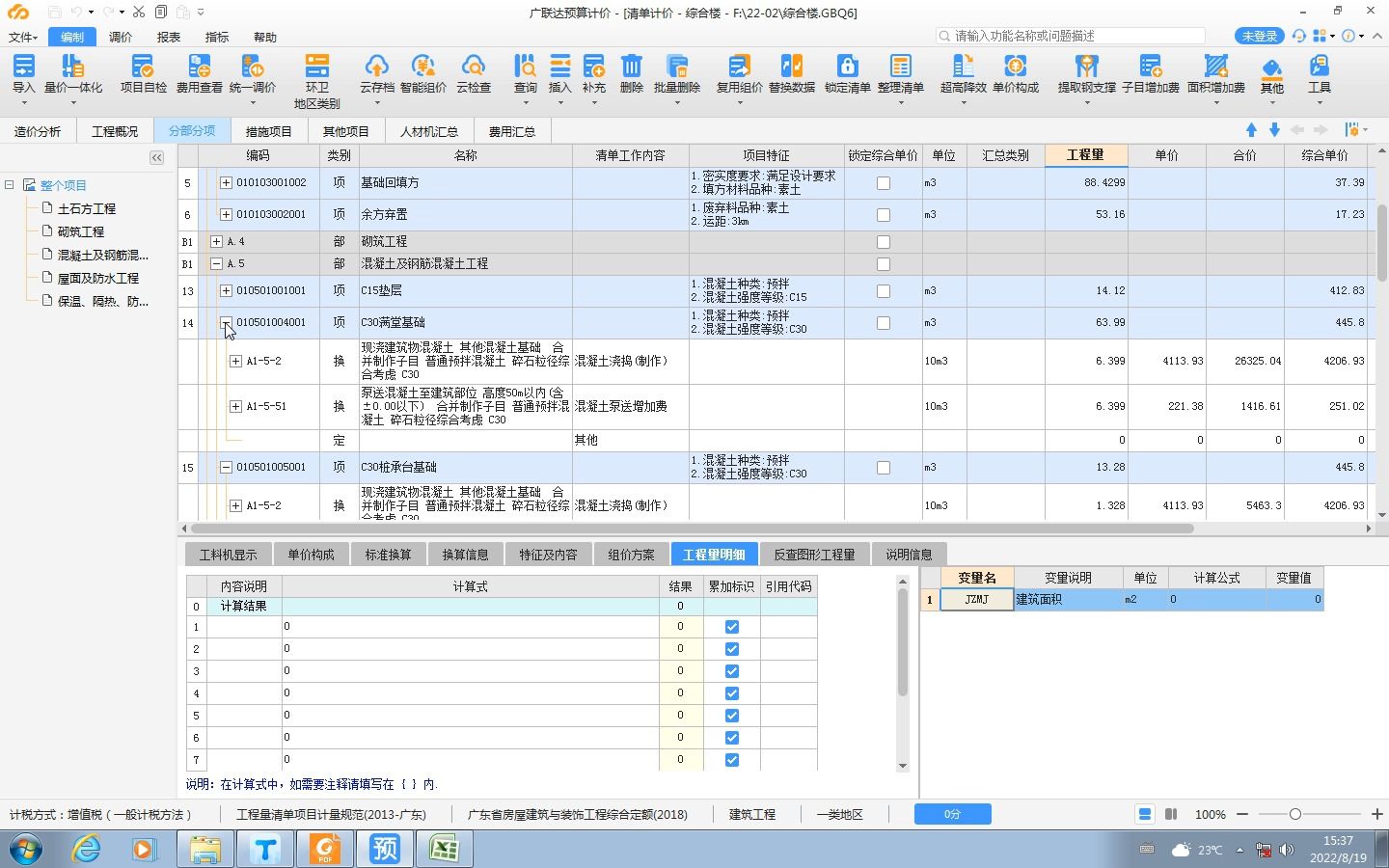Image resolution: width=1389 pixels, height=868 pixels.
Task: Open 反查图形工程量 tab
Action: [x=814, y=555]
